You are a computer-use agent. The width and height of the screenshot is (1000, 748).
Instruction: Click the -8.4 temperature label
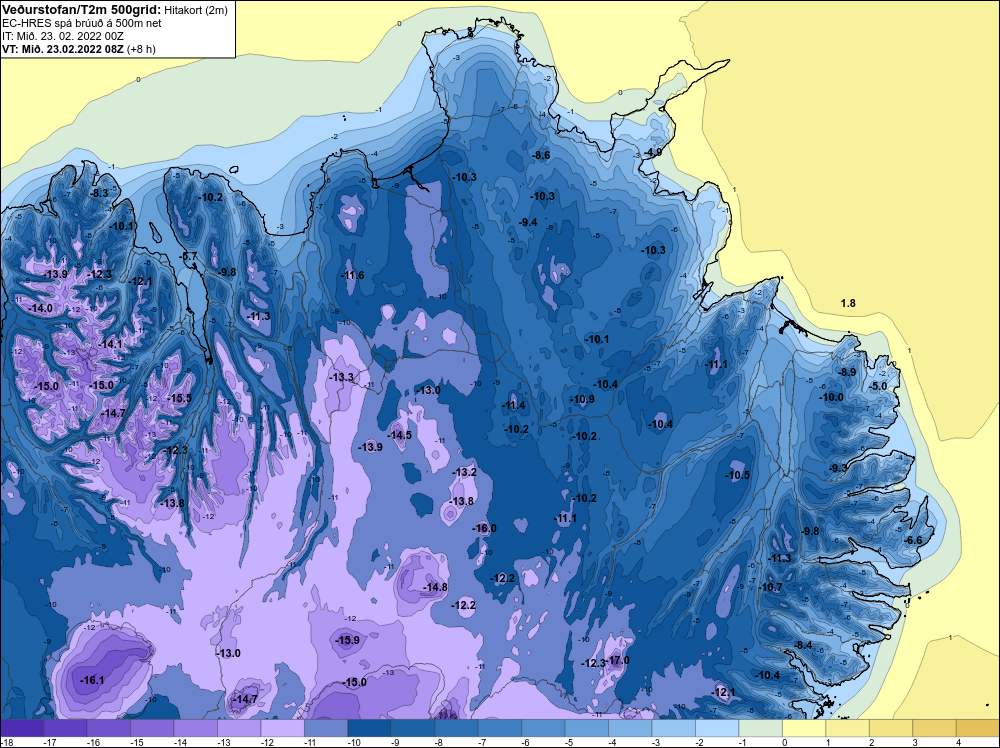coord(804,645)
